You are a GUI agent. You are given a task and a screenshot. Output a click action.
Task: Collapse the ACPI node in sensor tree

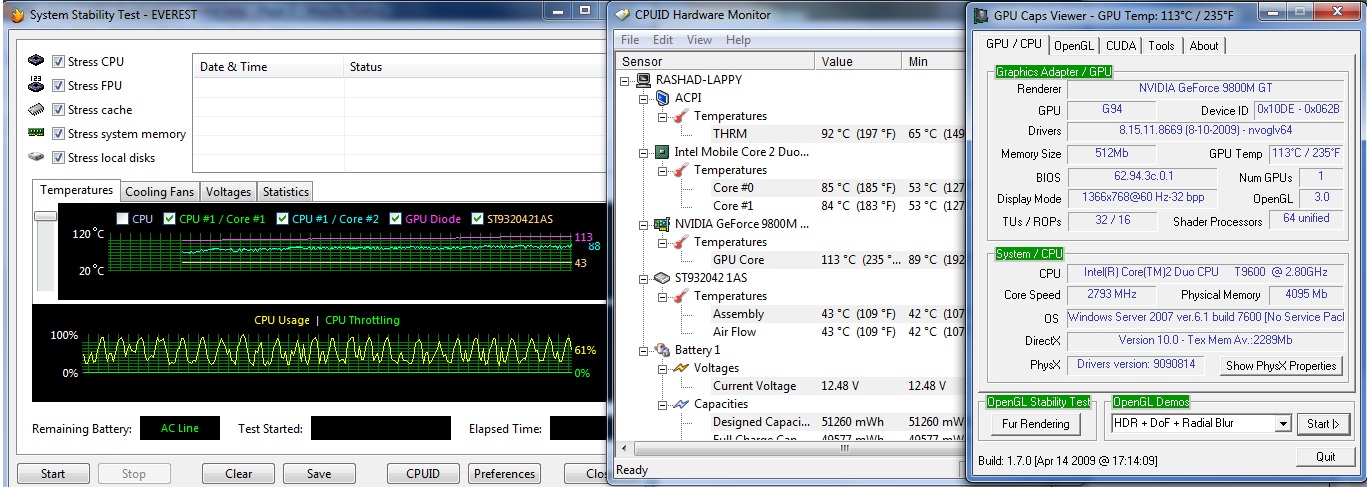click(644, 98)
